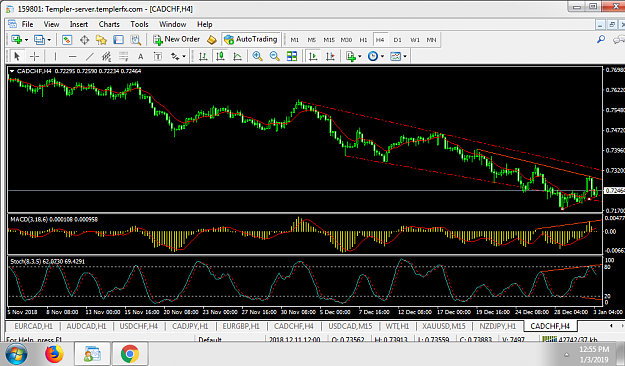This screenshot has height=366, width=625.
Task: Launch Firefox from the taskbar
Action: click(54, 354)
